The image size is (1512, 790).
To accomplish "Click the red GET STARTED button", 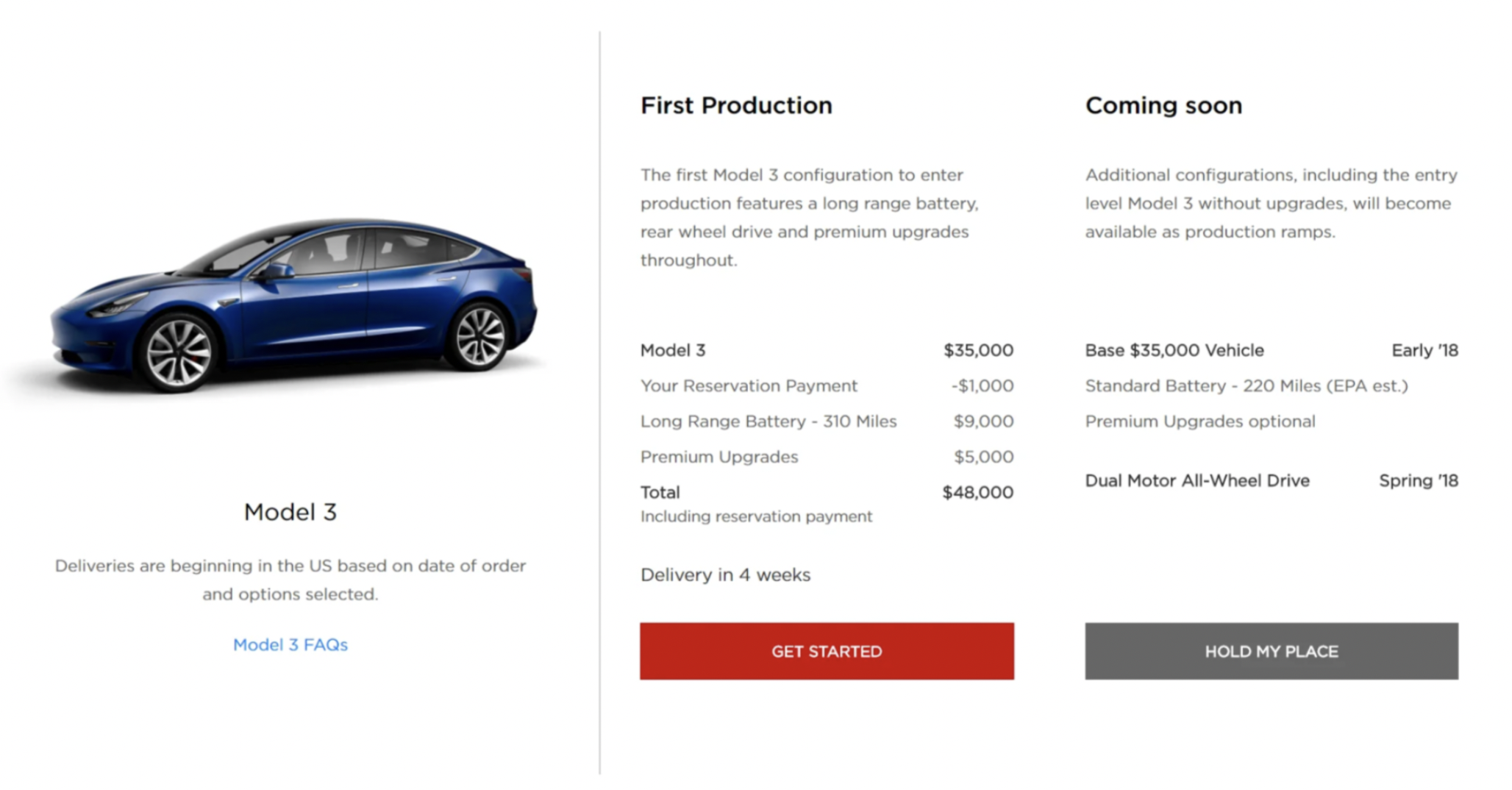I will (x=827, y=651).
